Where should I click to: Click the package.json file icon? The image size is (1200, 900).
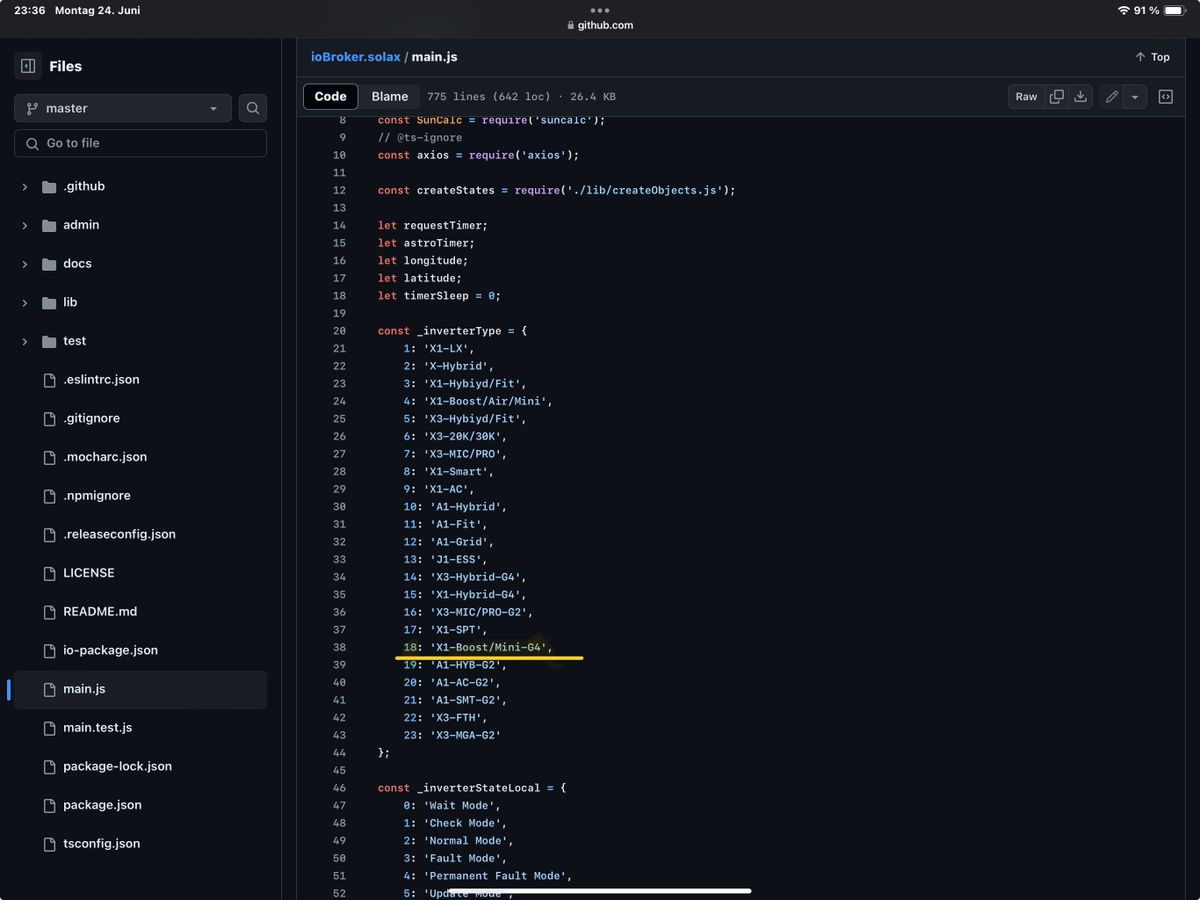[x=49, y=805]
